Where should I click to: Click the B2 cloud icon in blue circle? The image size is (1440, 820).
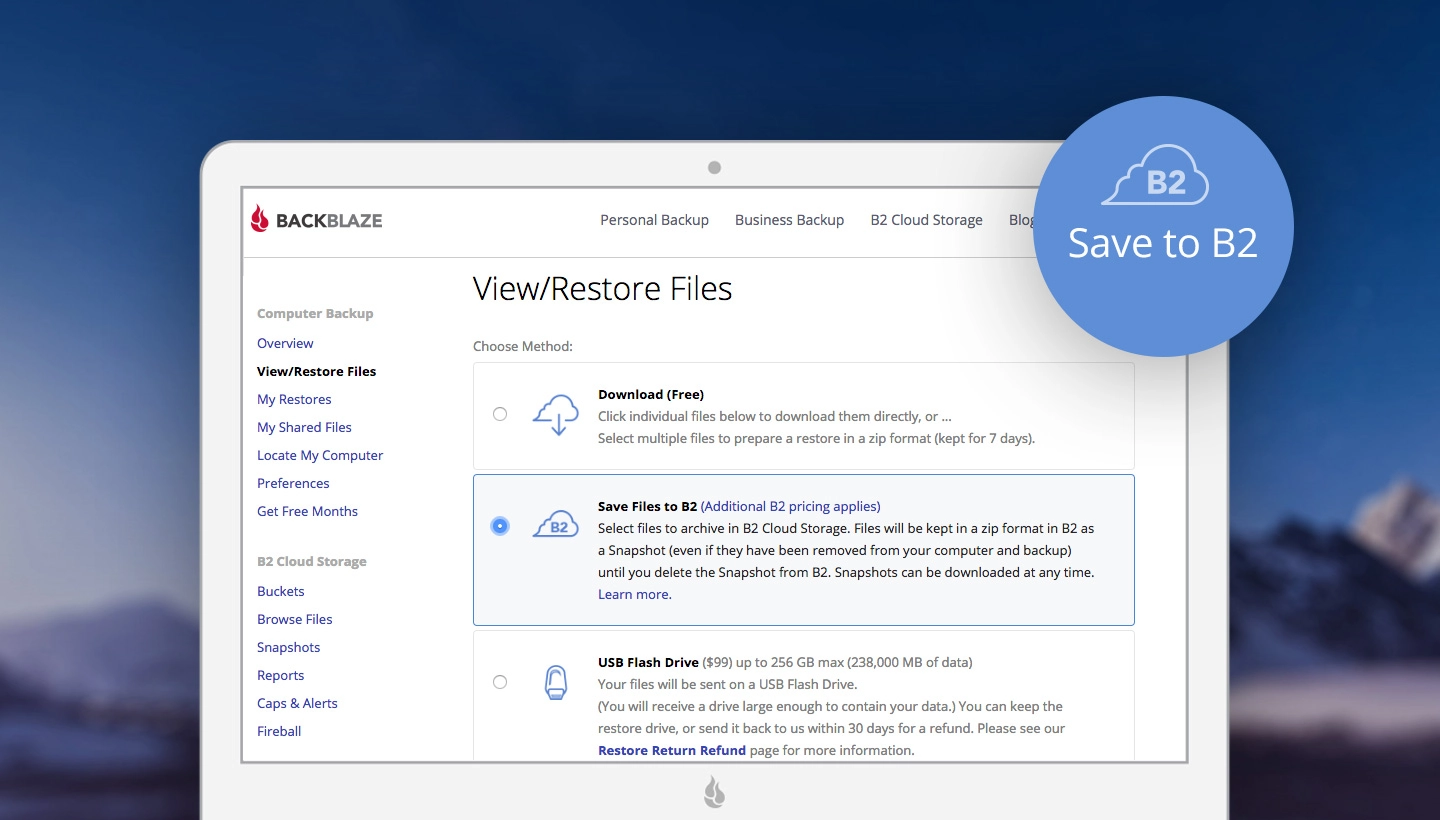coord(1156,178)
